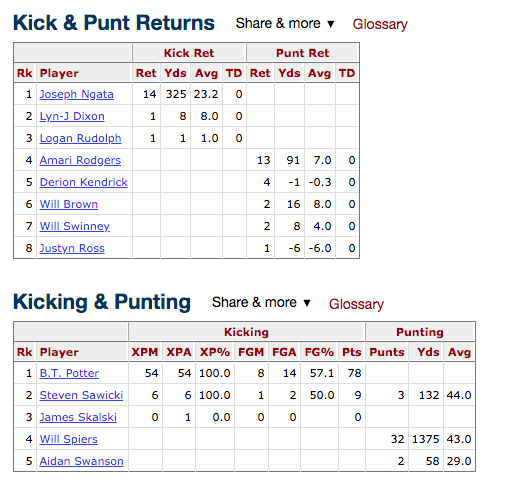Open Aidan Swanson player link
This screenshot has height=498, width=518.
(82, 461)
